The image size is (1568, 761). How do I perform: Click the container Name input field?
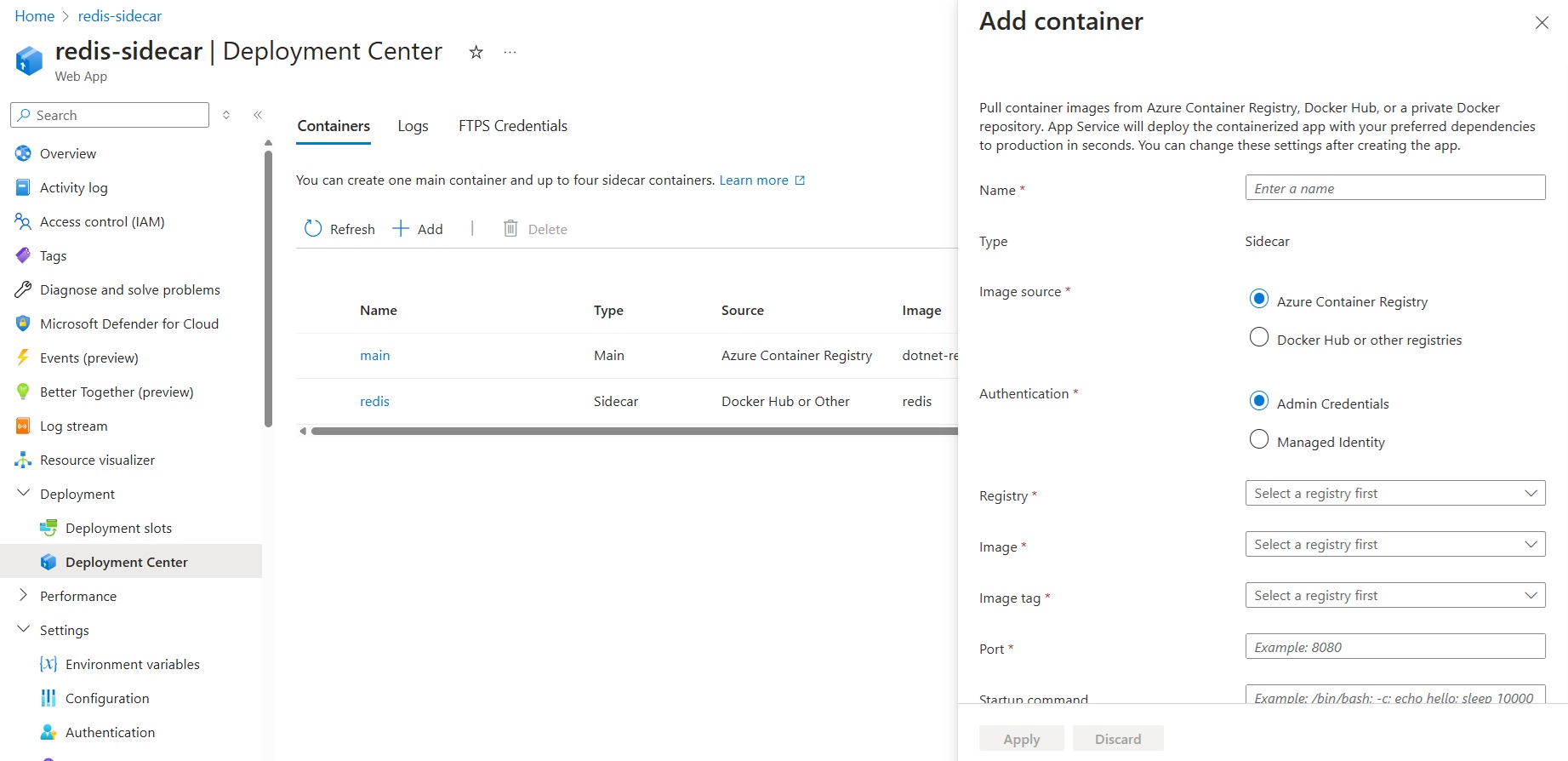1395,188
